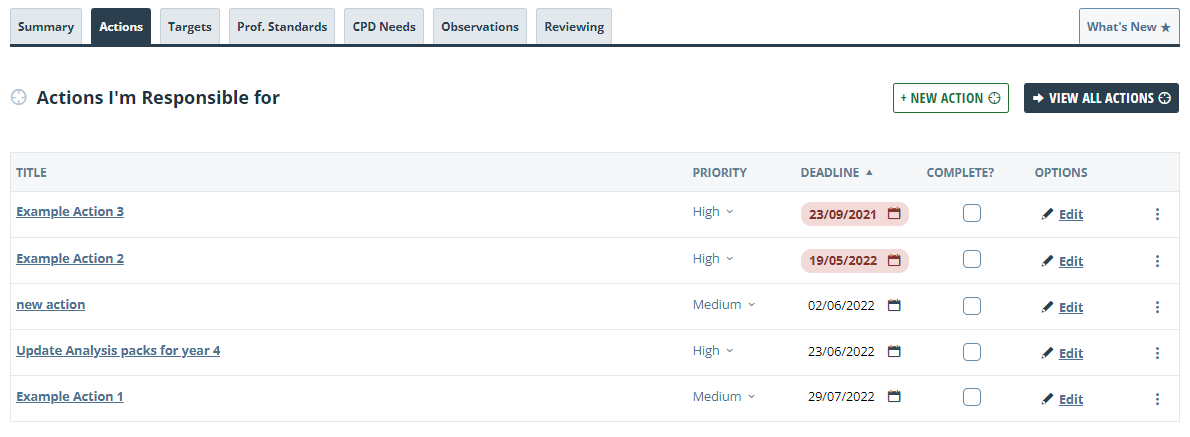Click pencil icon in new action row
This screenshot has width=1190, height=437.
click(1047, 307)
